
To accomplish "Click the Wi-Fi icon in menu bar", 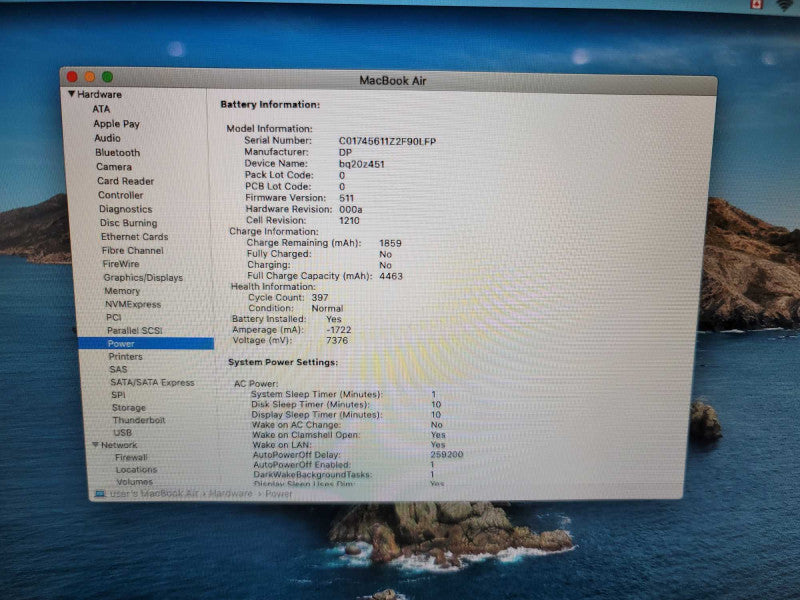I will (786, 5).
